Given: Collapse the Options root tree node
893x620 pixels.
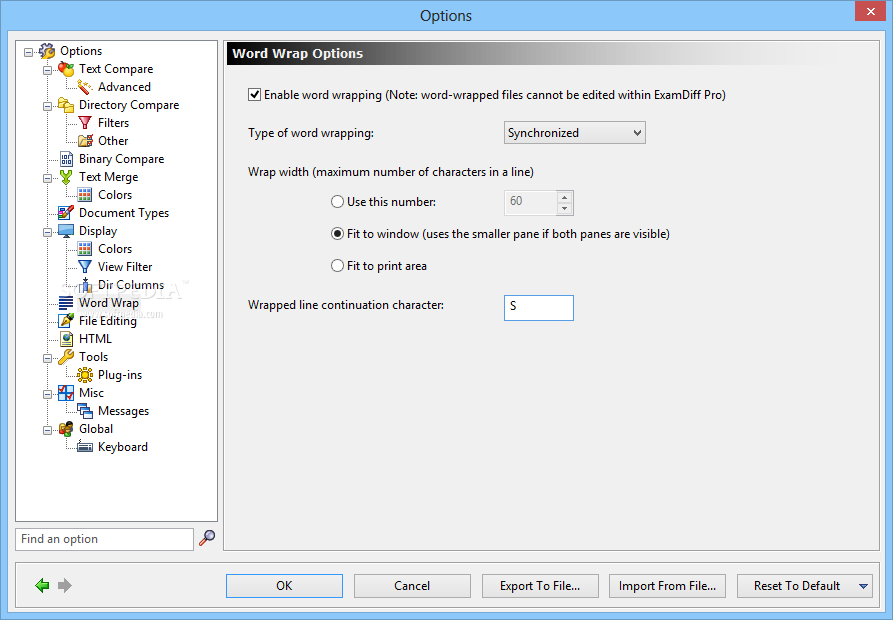Looking at the screenshot, I should click(x=28, y=52).
